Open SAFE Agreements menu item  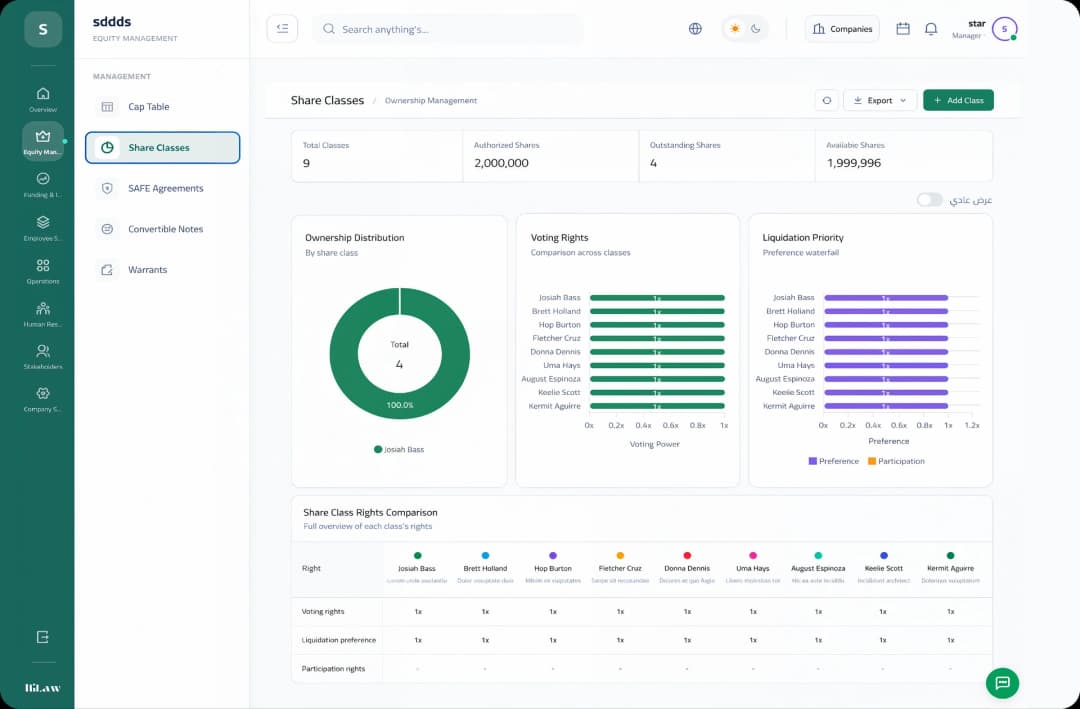click(x=163, y=188)
